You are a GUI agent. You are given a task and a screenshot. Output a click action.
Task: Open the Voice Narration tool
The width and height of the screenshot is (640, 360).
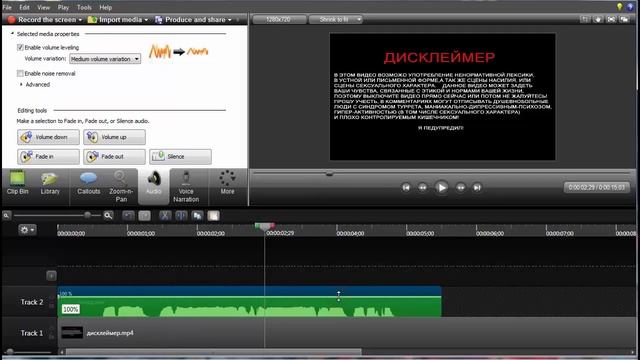pos(186,187)
